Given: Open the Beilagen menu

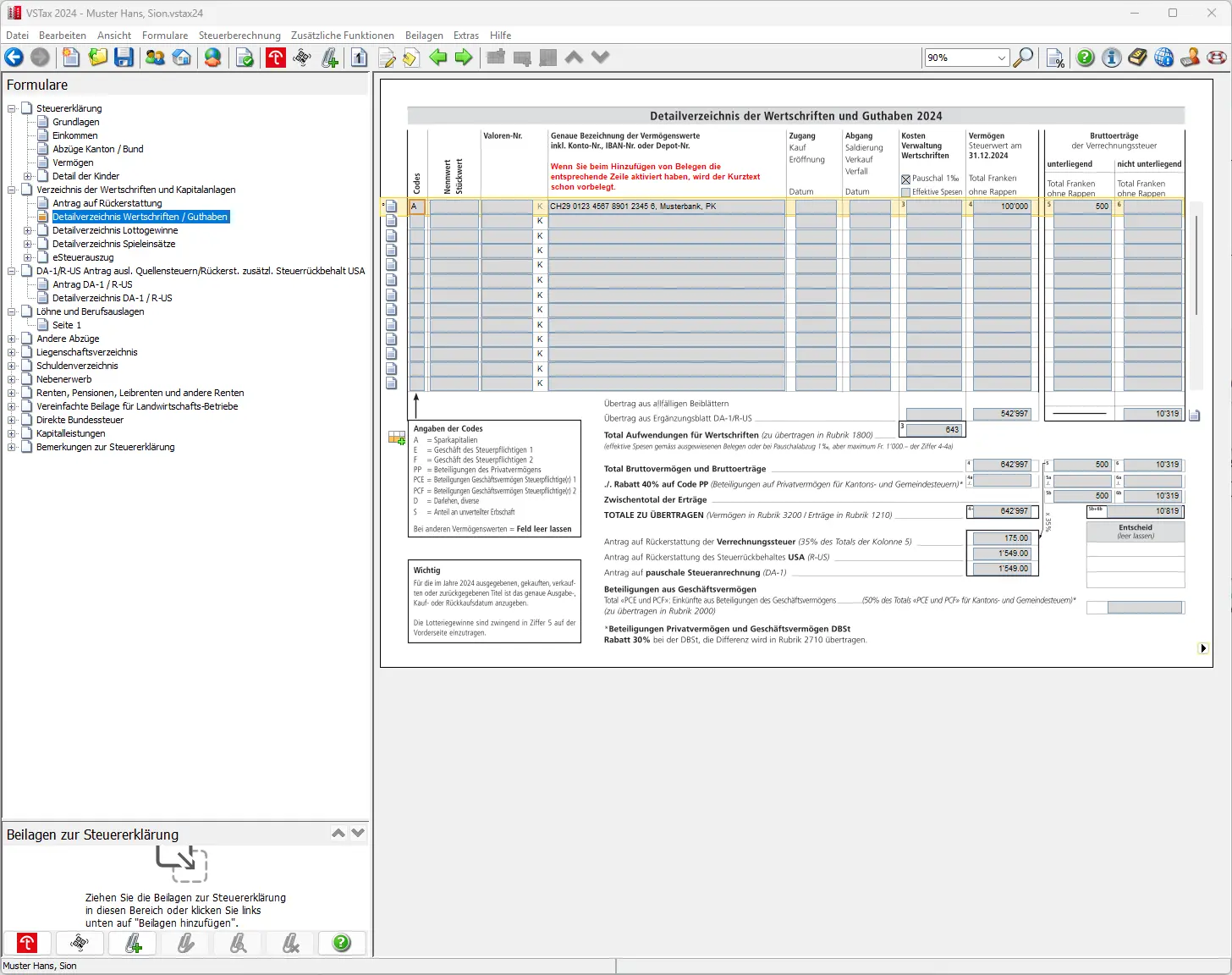Looking at the screenshot, I should [x=424, y=36].
